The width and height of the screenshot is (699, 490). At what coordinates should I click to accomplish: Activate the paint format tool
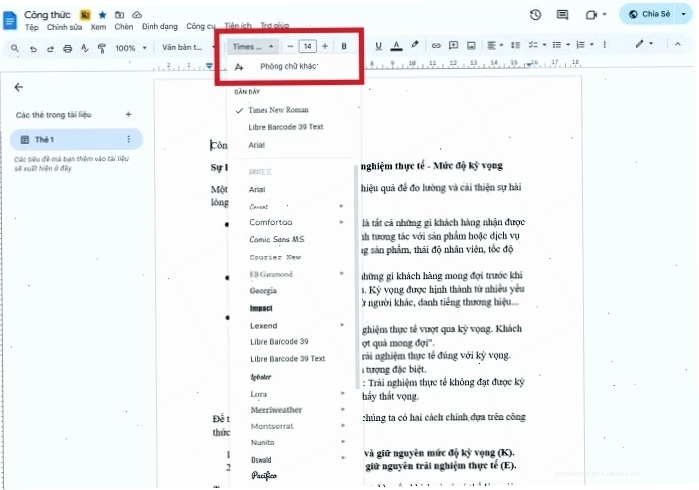pyautogui.click(x=102, y=48)
